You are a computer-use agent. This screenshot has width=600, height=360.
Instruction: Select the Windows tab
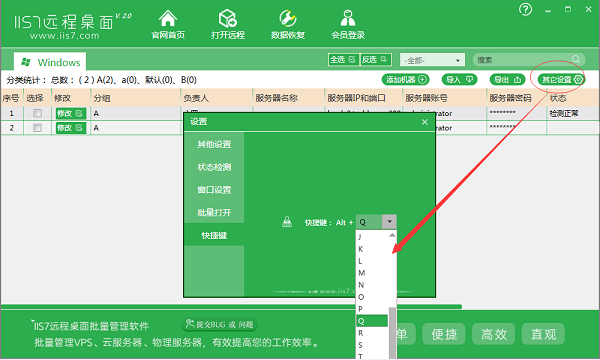coord(50,62)
